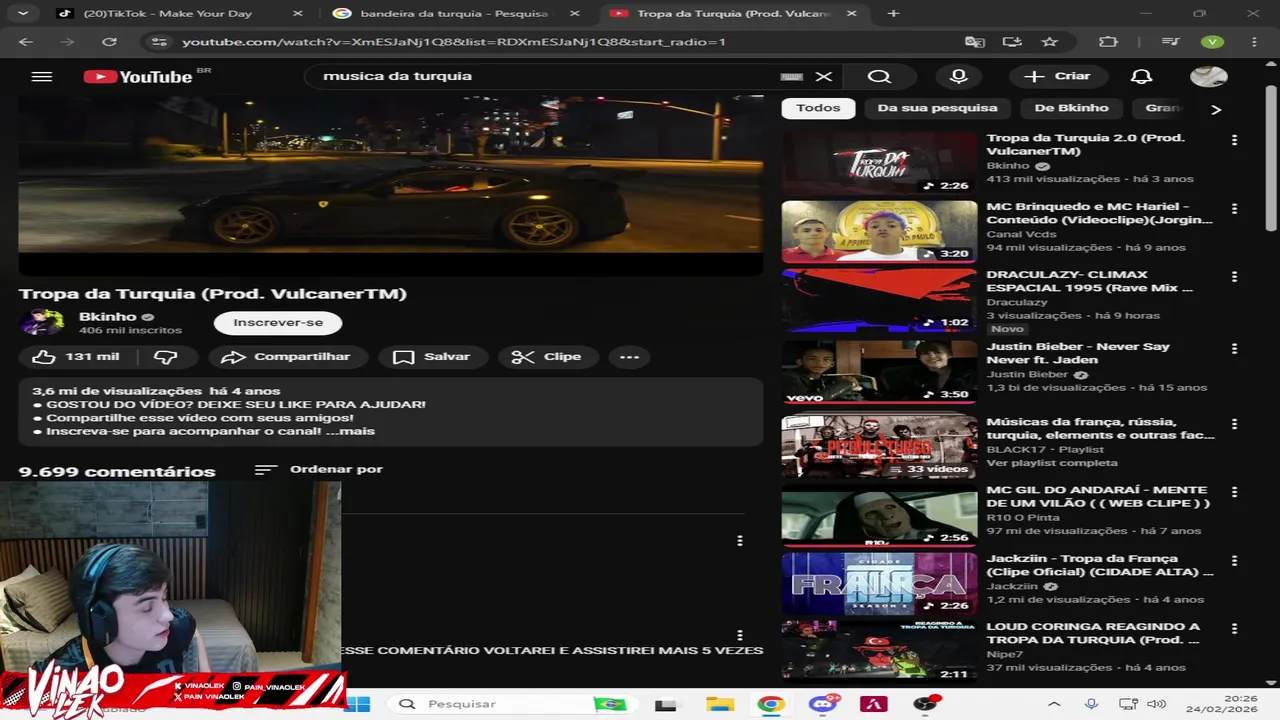Open options for DRACULAZY CLIMAX ESPACIAL video
This screenshot has height=720, width=1280.
coord(1234,277)
